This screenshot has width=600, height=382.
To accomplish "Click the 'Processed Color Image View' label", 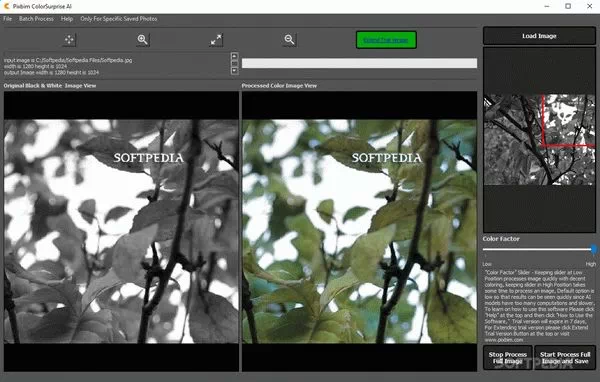I will pyautogui.click(x=279, y=86).
